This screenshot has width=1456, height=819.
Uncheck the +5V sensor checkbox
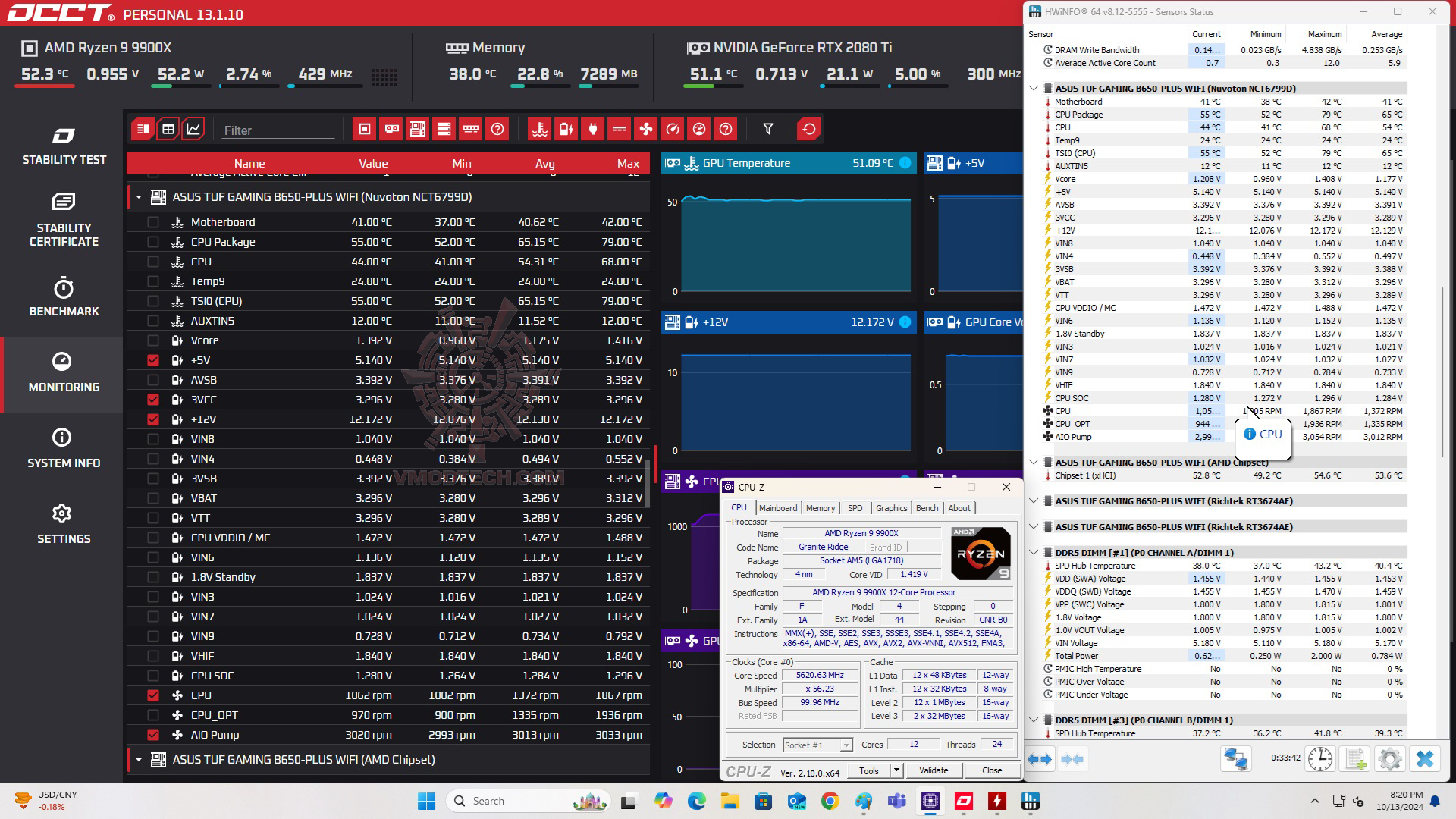(x=153, y=360)
